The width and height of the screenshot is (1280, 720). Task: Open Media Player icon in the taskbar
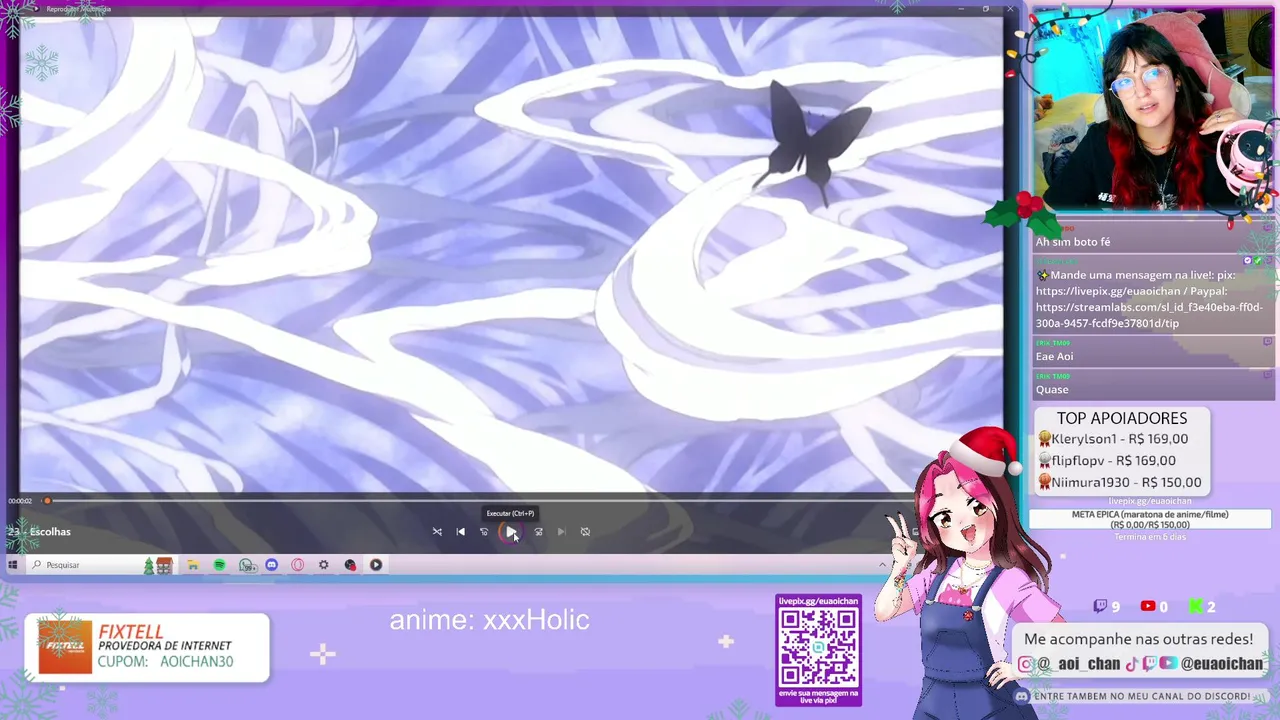(x=376, y=565)
